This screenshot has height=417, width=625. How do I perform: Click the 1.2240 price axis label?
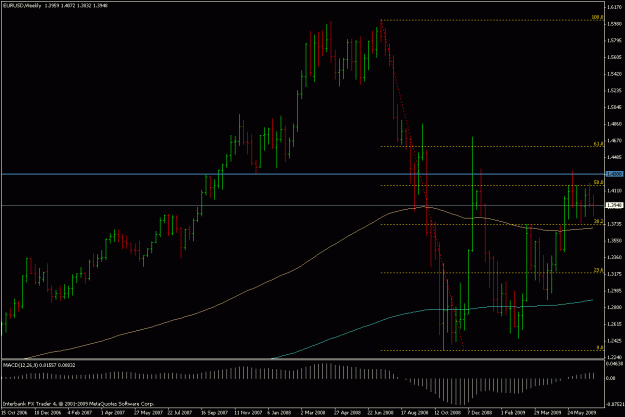[614, 357]
